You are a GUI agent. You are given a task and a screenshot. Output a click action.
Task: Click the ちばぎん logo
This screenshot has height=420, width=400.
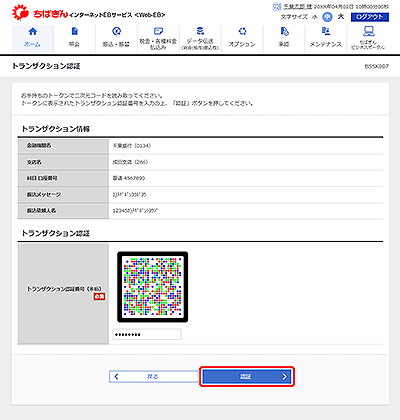point(40,13)
